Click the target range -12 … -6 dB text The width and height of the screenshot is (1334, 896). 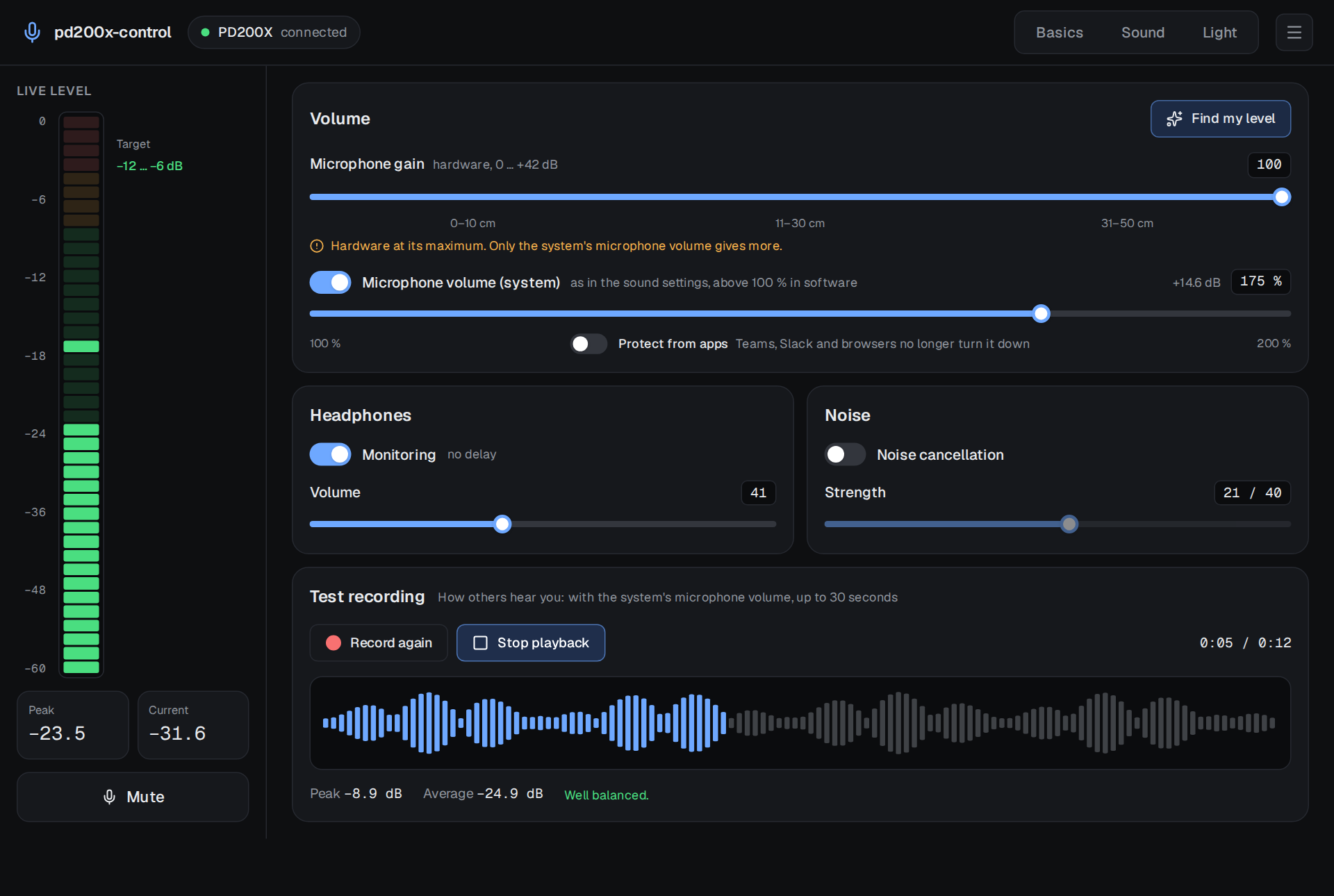[149, 166]
